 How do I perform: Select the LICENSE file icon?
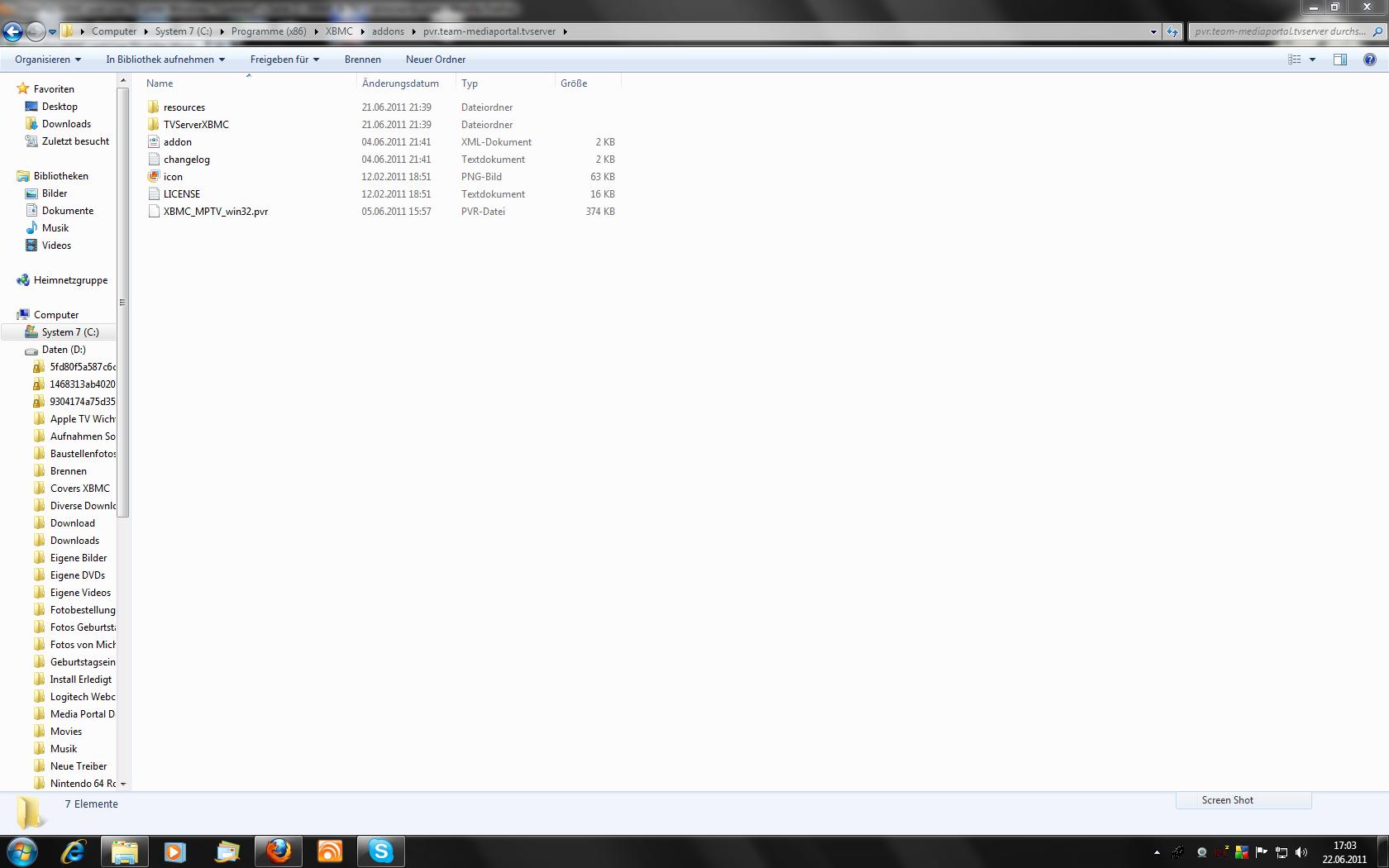154,193
